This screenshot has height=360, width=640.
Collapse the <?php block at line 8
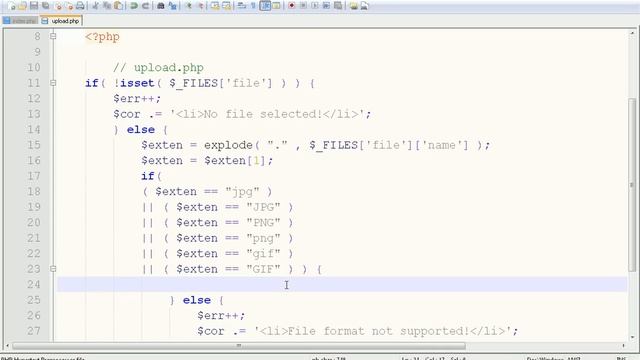click(53, 36)
